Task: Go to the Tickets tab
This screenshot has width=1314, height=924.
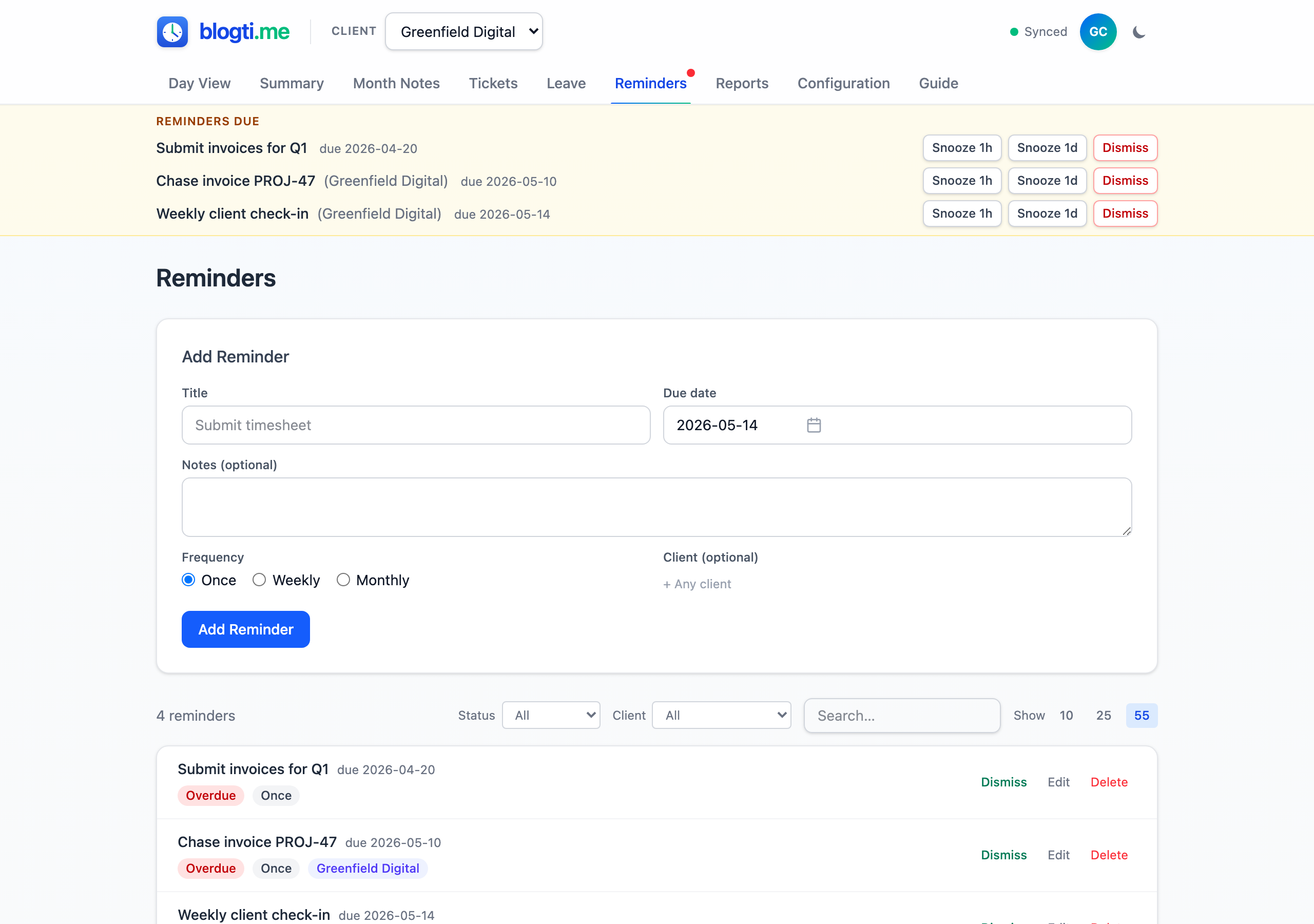Action: point(493,84)
